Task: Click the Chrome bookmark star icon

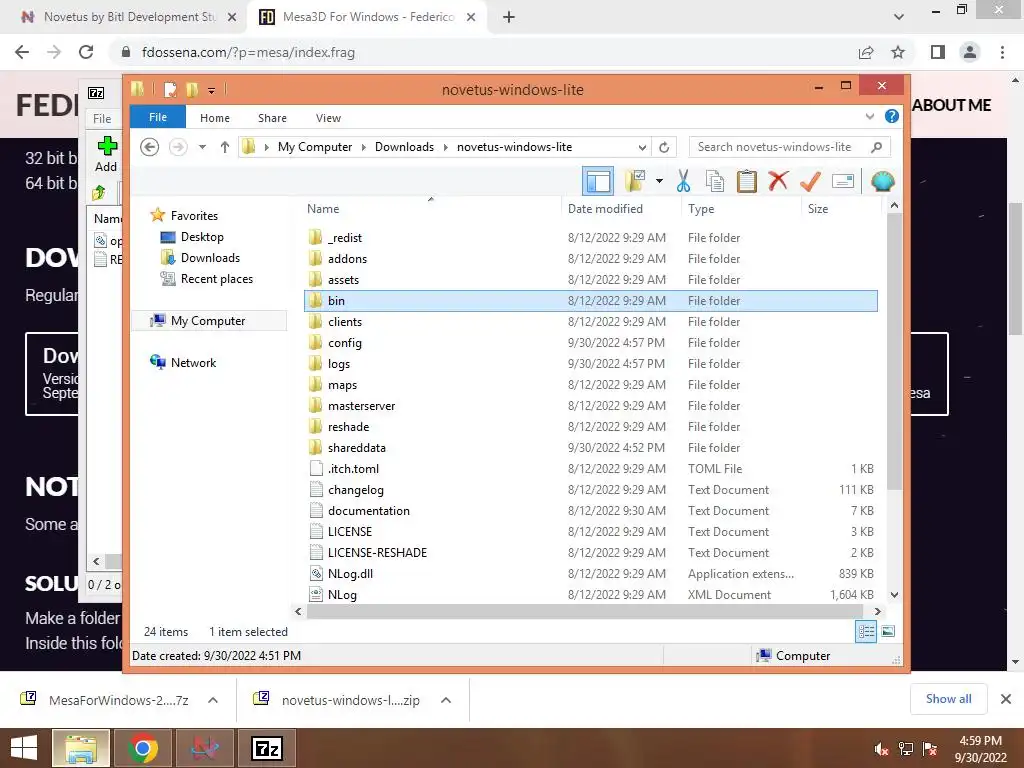Action: coord(898,52)
